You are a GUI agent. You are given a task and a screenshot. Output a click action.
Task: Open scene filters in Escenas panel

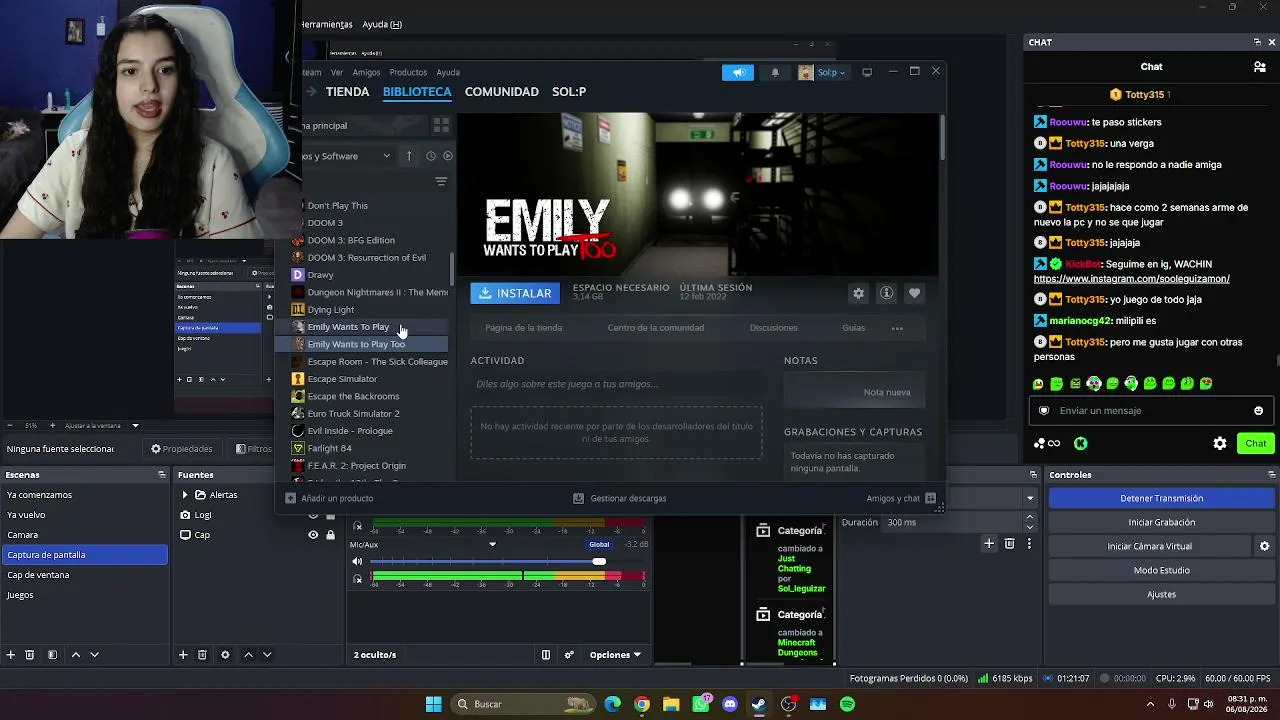(x=52, y=655)
